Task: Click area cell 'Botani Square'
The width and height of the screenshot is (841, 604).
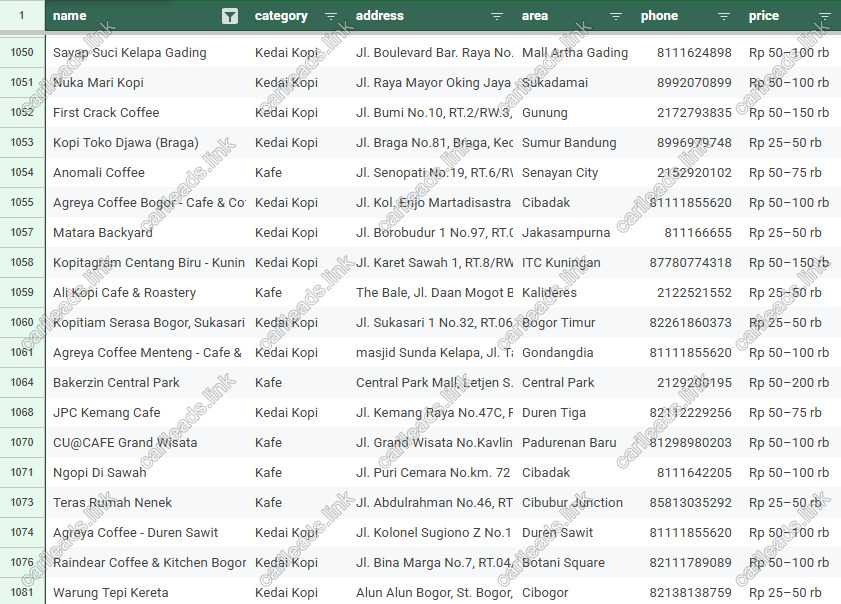Action: point(573,563)
